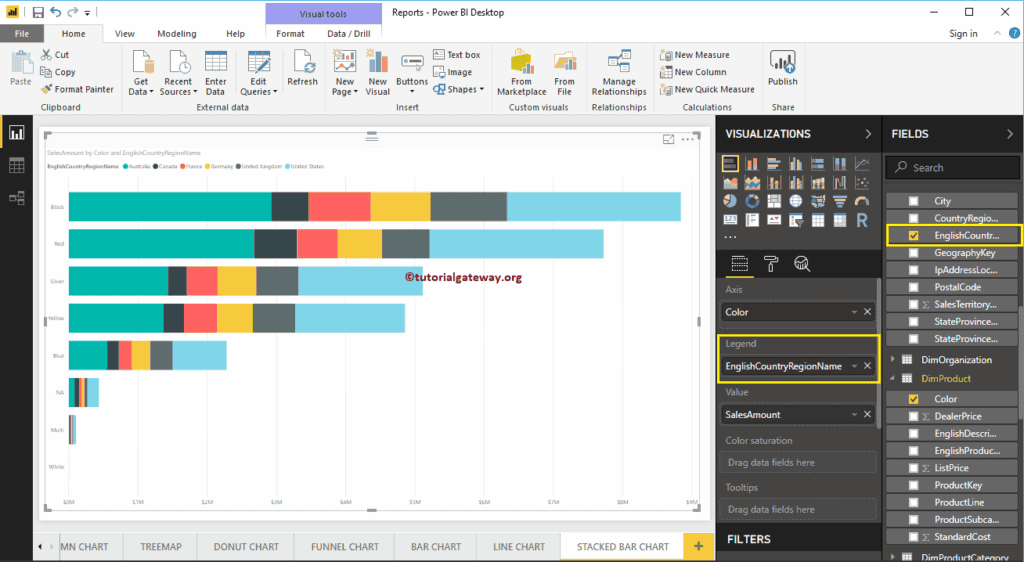This screenshot has height=562, width=1024.
Task: Go to the LINE CHART page tab
Action: click(519, 547)
